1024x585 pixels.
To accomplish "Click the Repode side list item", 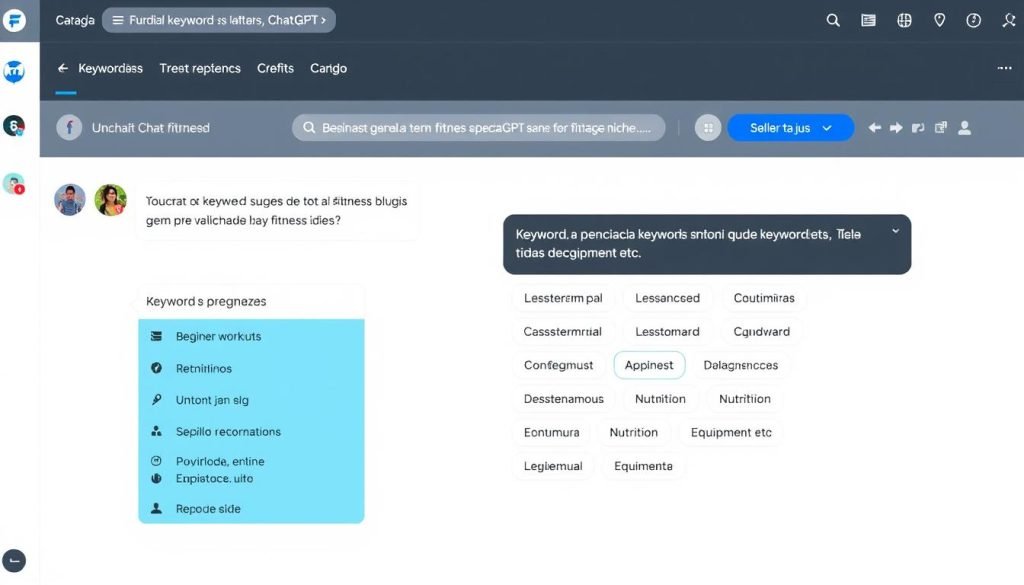I will pos(208,509).
